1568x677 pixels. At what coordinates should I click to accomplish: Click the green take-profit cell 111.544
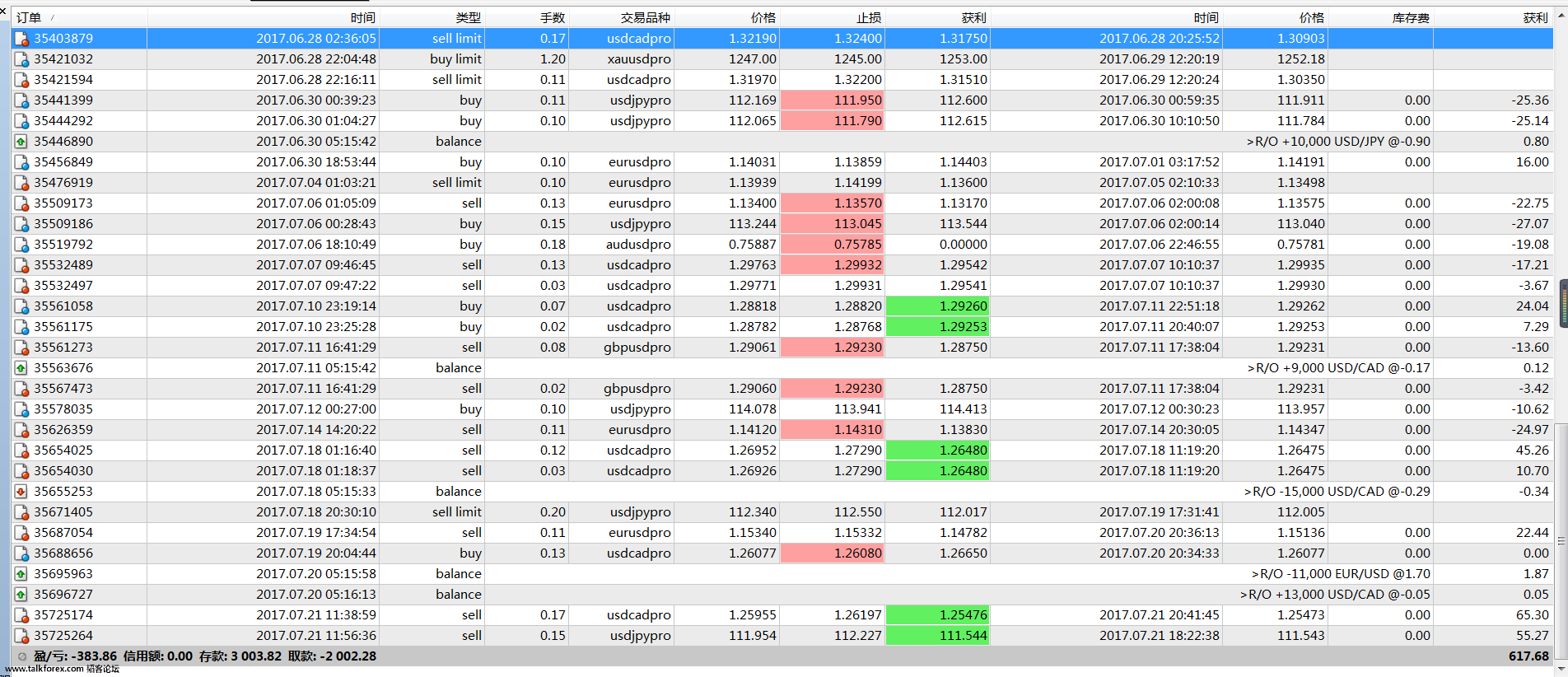click(938, 636)
